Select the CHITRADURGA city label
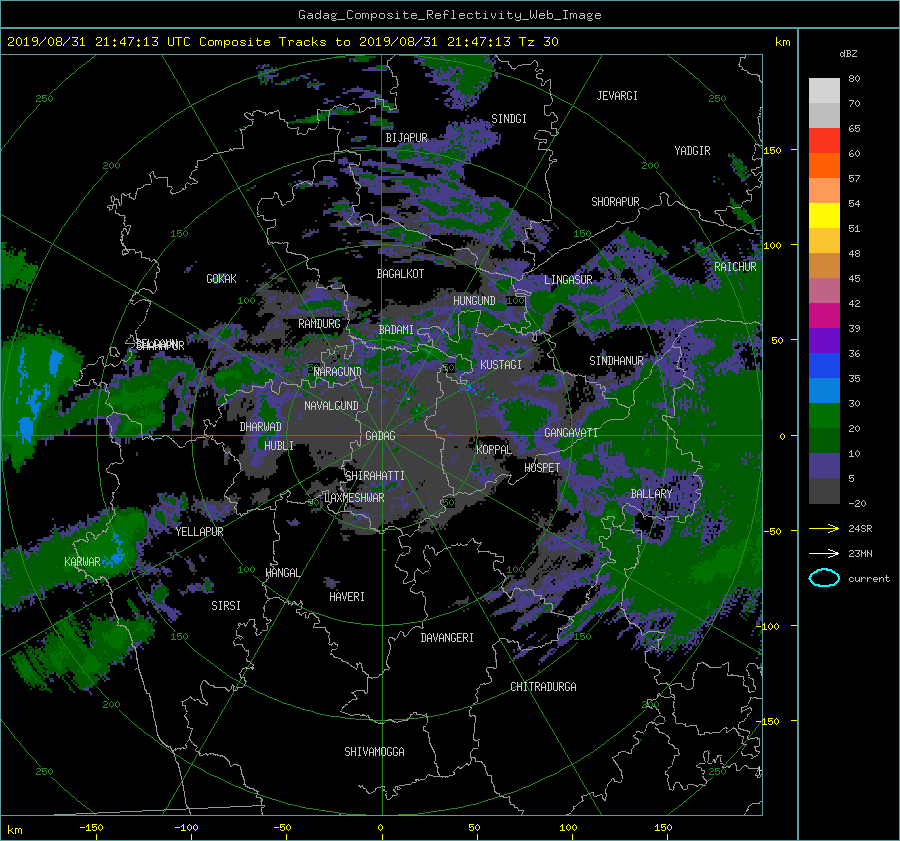 tap(544, 687)
